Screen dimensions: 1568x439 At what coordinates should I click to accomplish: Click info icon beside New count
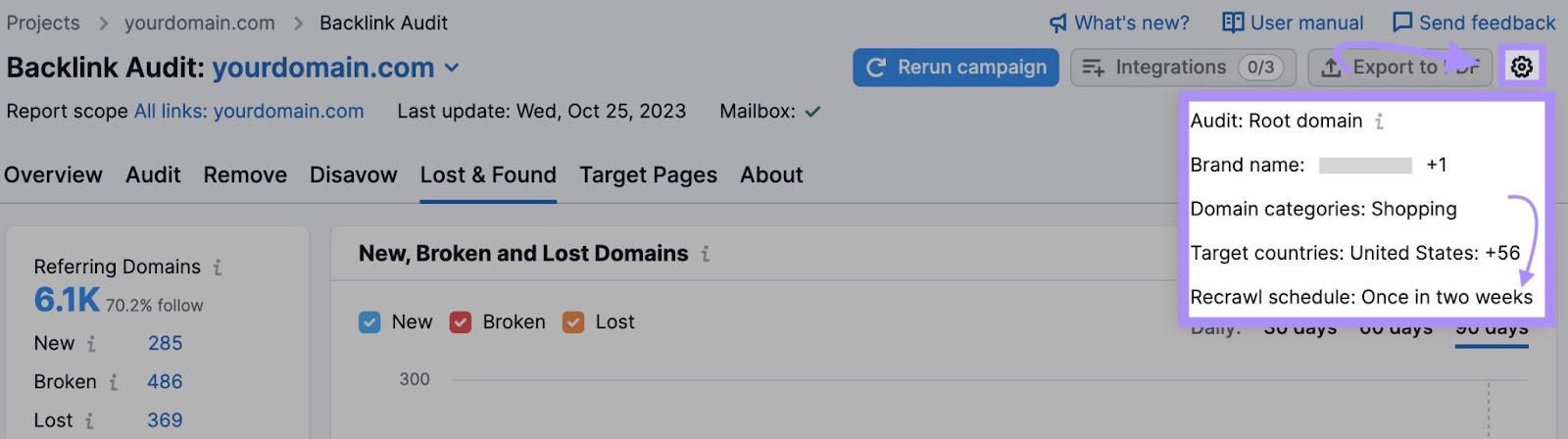pyautogui.click(x=91, y=344)
